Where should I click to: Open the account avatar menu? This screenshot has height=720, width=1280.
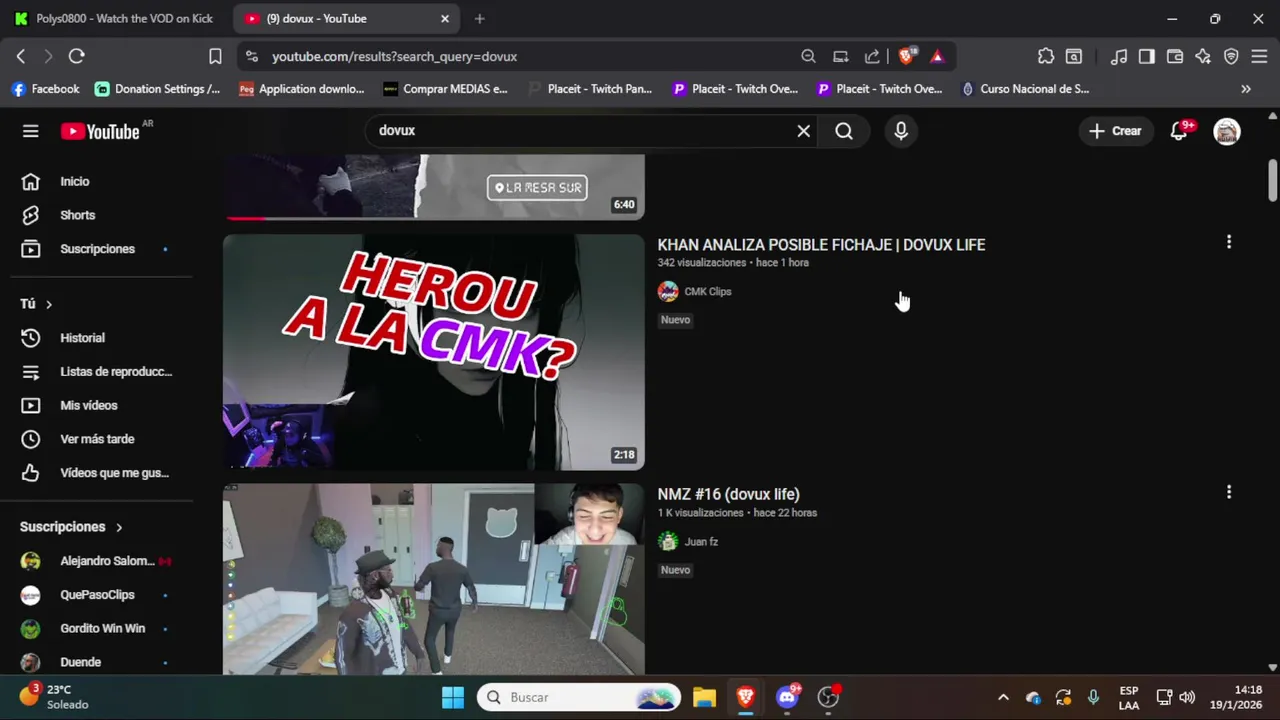pyautogui.click(x=1227, y=131)
